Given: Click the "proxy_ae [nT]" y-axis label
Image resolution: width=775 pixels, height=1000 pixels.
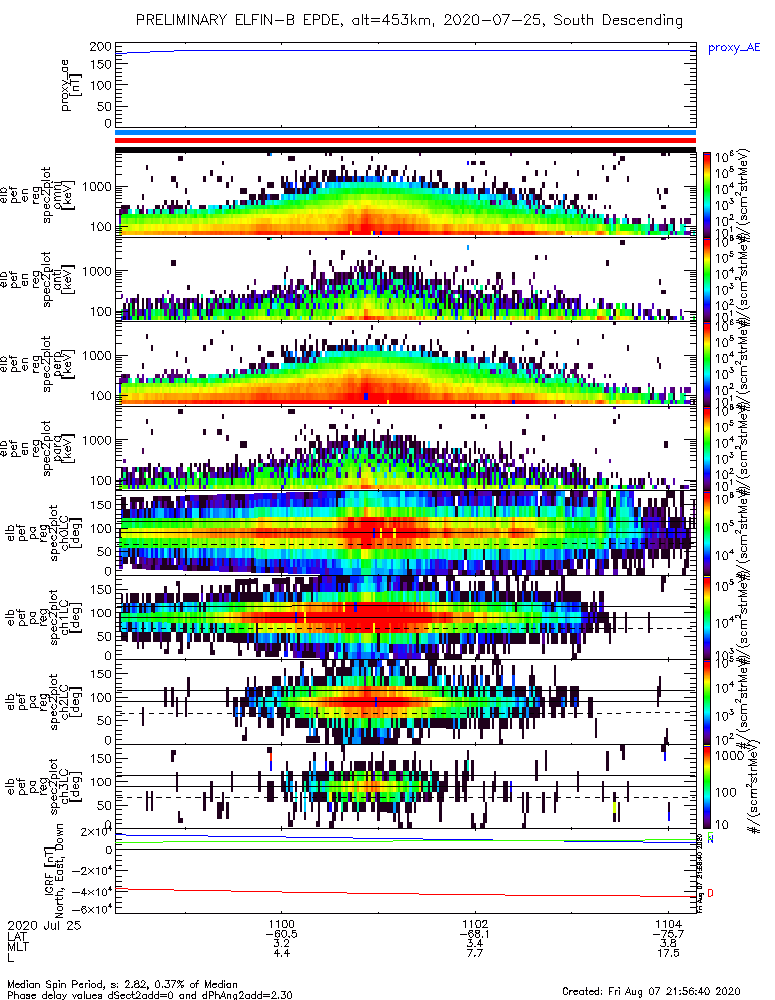Looking at the screenshot, I should click(71, 85).
